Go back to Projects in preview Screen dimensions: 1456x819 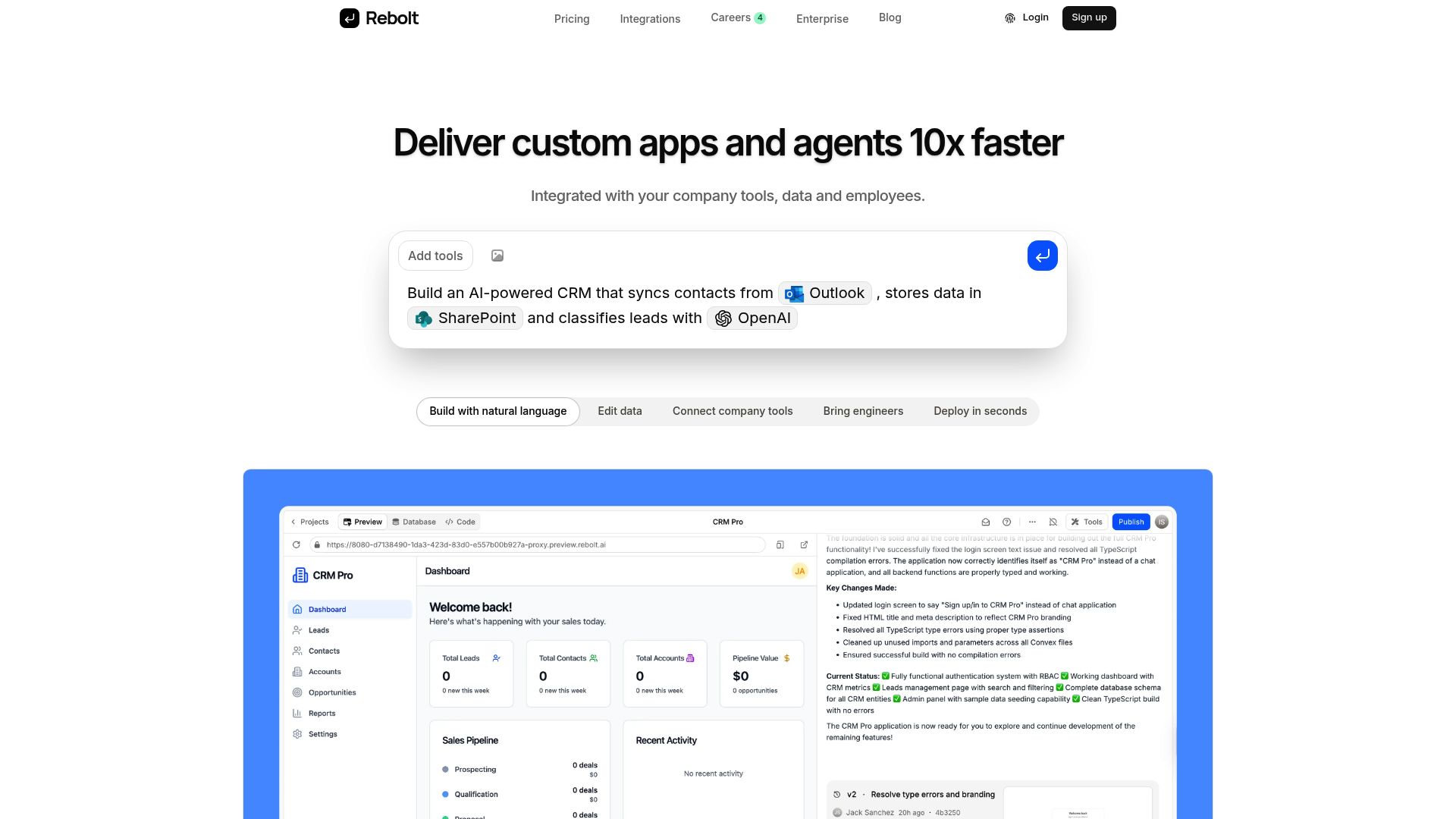coord(310,522)
